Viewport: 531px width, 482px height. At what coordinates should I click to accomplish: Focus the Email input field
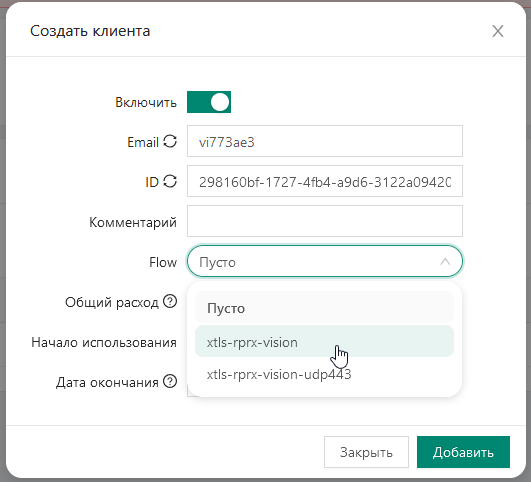325,141
